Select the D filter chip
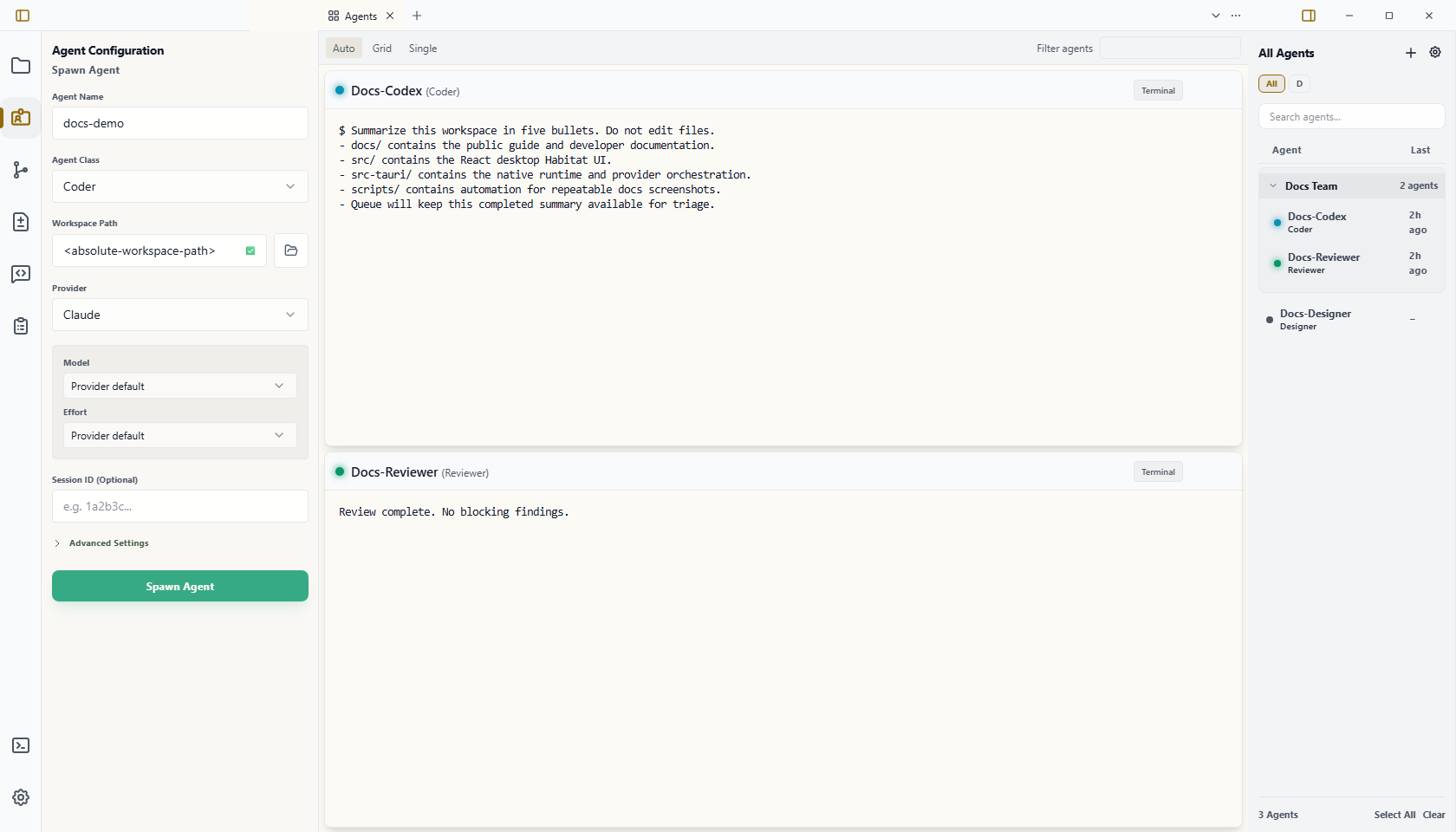 coord(1299,83)
